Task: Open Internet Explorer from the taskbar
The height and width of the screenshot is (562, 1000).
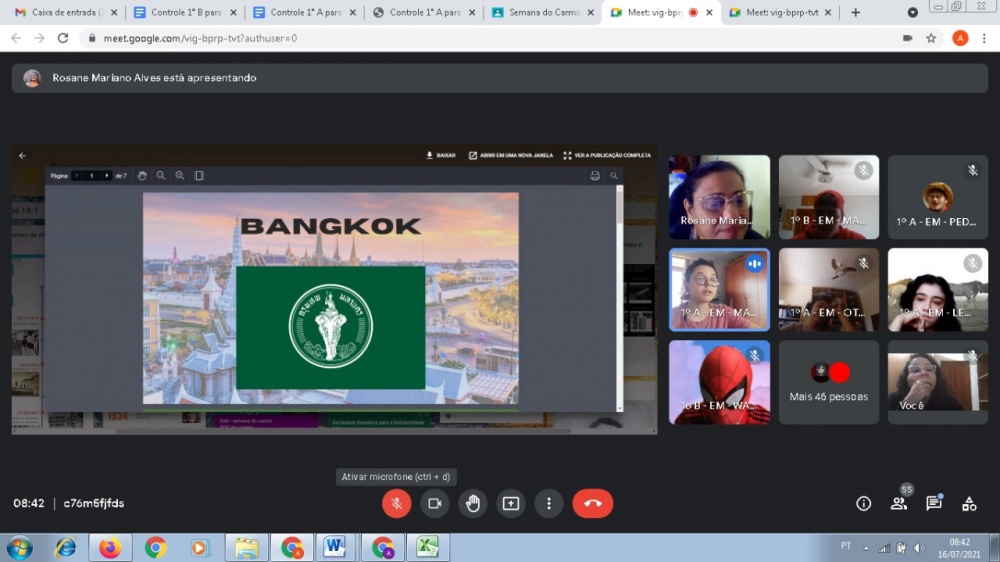Action: (x=65, y=548)
